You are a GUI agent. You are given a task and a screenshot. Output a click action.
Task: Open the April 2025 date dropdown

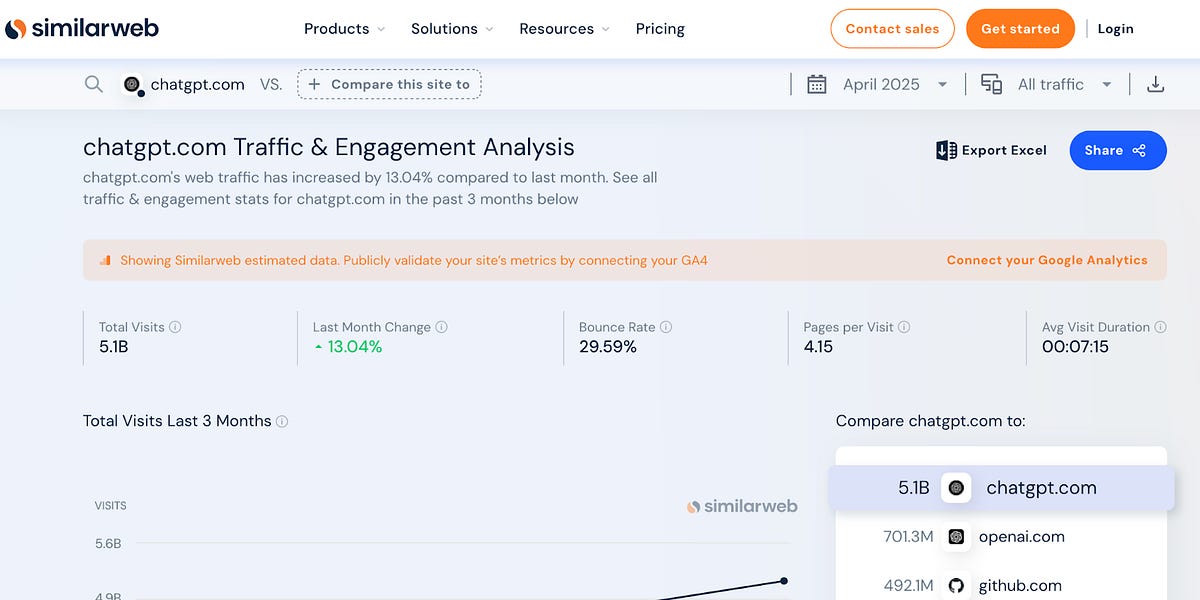point(894,85)
